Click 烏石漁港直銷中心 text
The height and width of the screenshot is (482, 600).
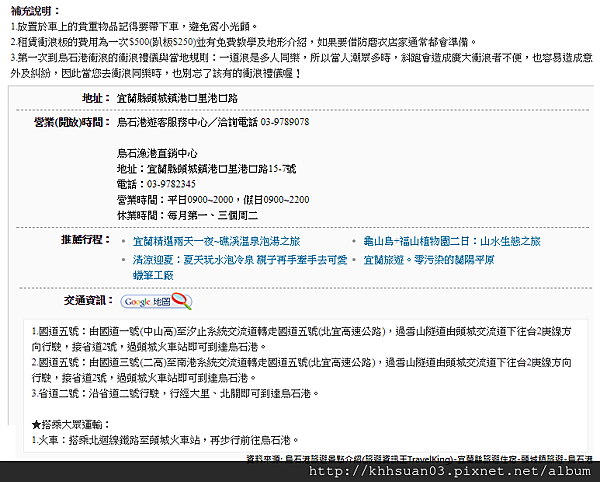pos(157,153)
